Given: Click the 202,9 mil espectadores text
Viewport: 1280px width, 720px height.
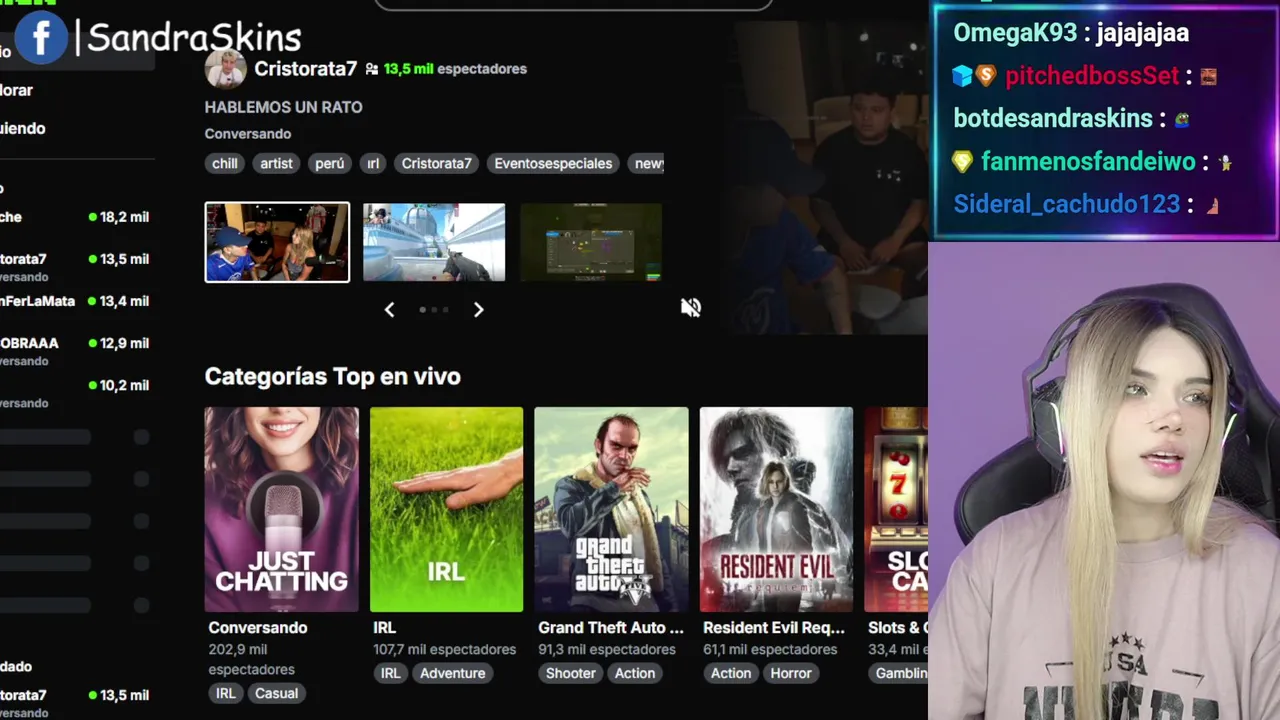Looking at the screenshot, I should coord(251,659).
